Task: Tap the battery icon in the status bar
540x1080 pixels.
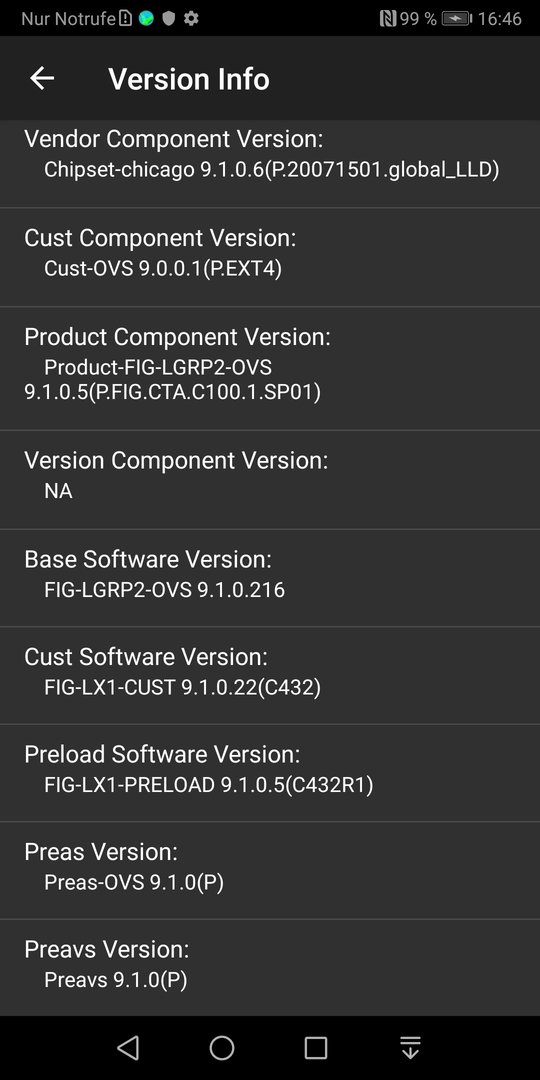Action: 457,19
